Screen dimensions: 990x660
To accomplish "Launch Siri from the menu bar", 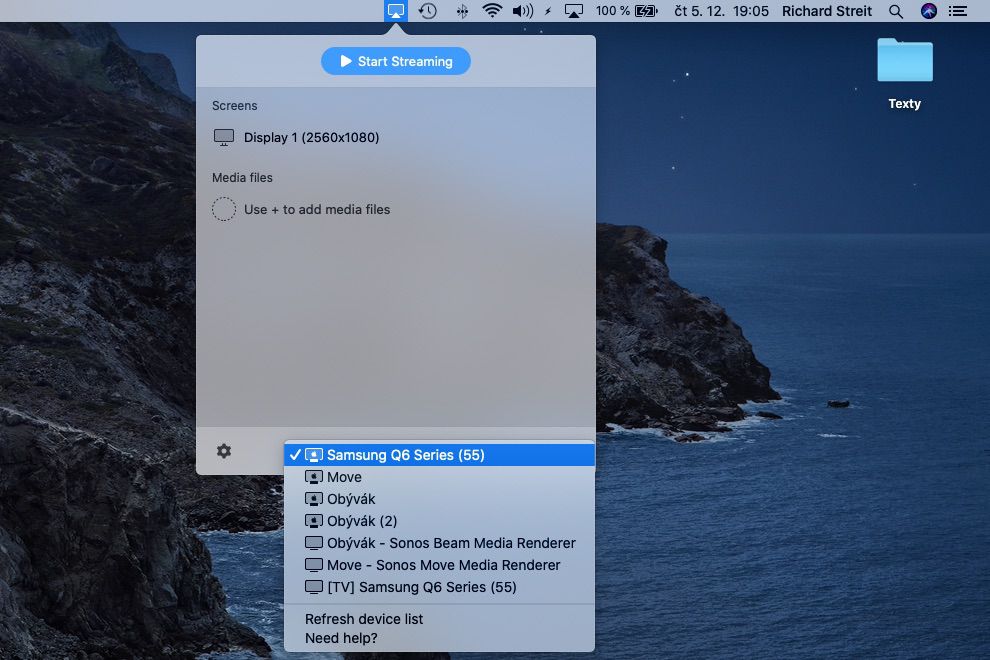I will tap(929, 11).
